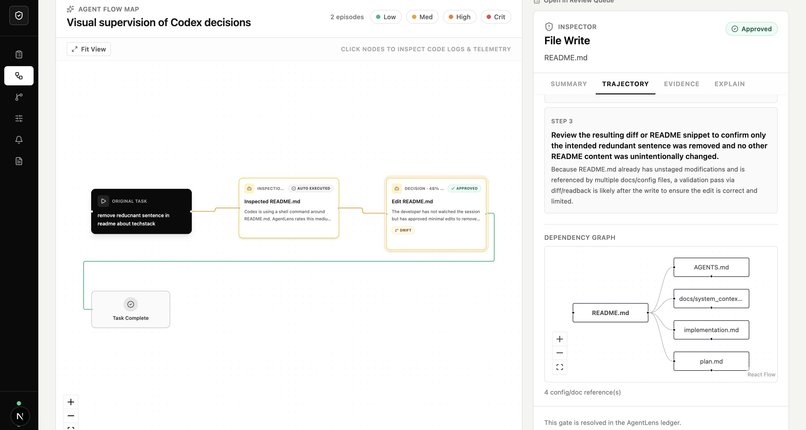Toggle the Crit risk filter

coord(496,17)
